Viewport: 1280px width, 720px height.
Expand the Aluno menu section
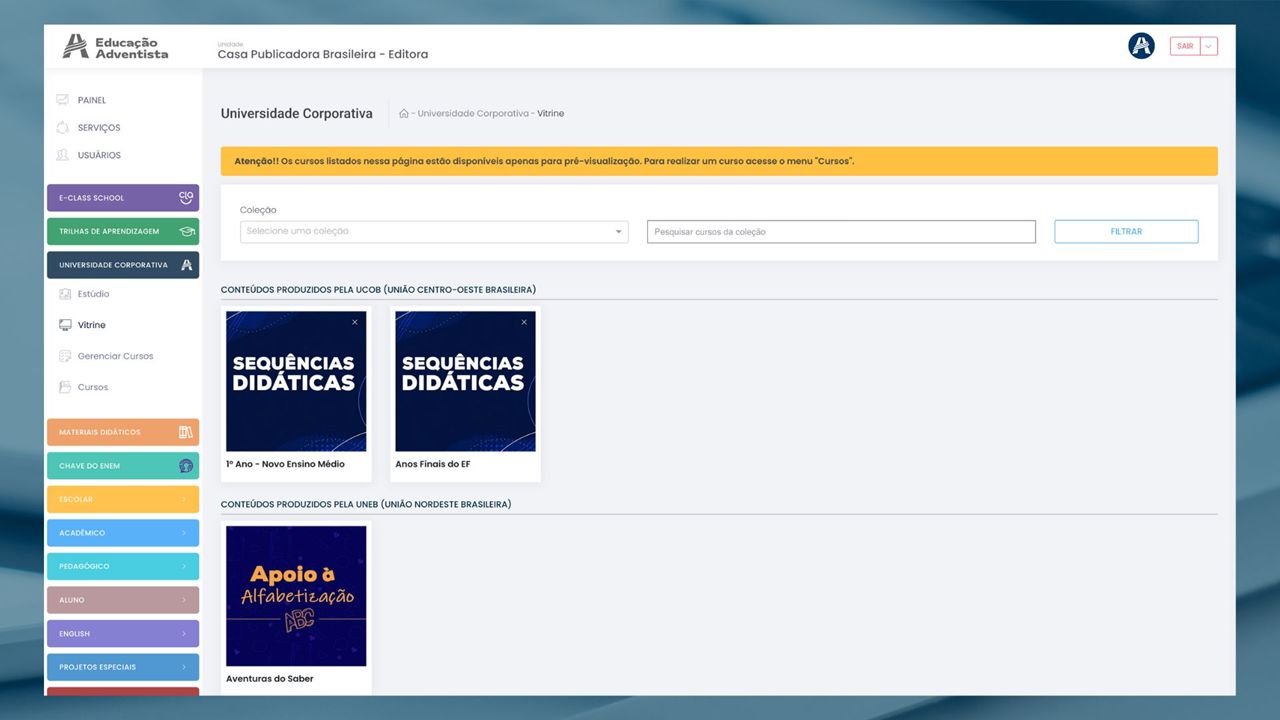(x=123, y=600)
